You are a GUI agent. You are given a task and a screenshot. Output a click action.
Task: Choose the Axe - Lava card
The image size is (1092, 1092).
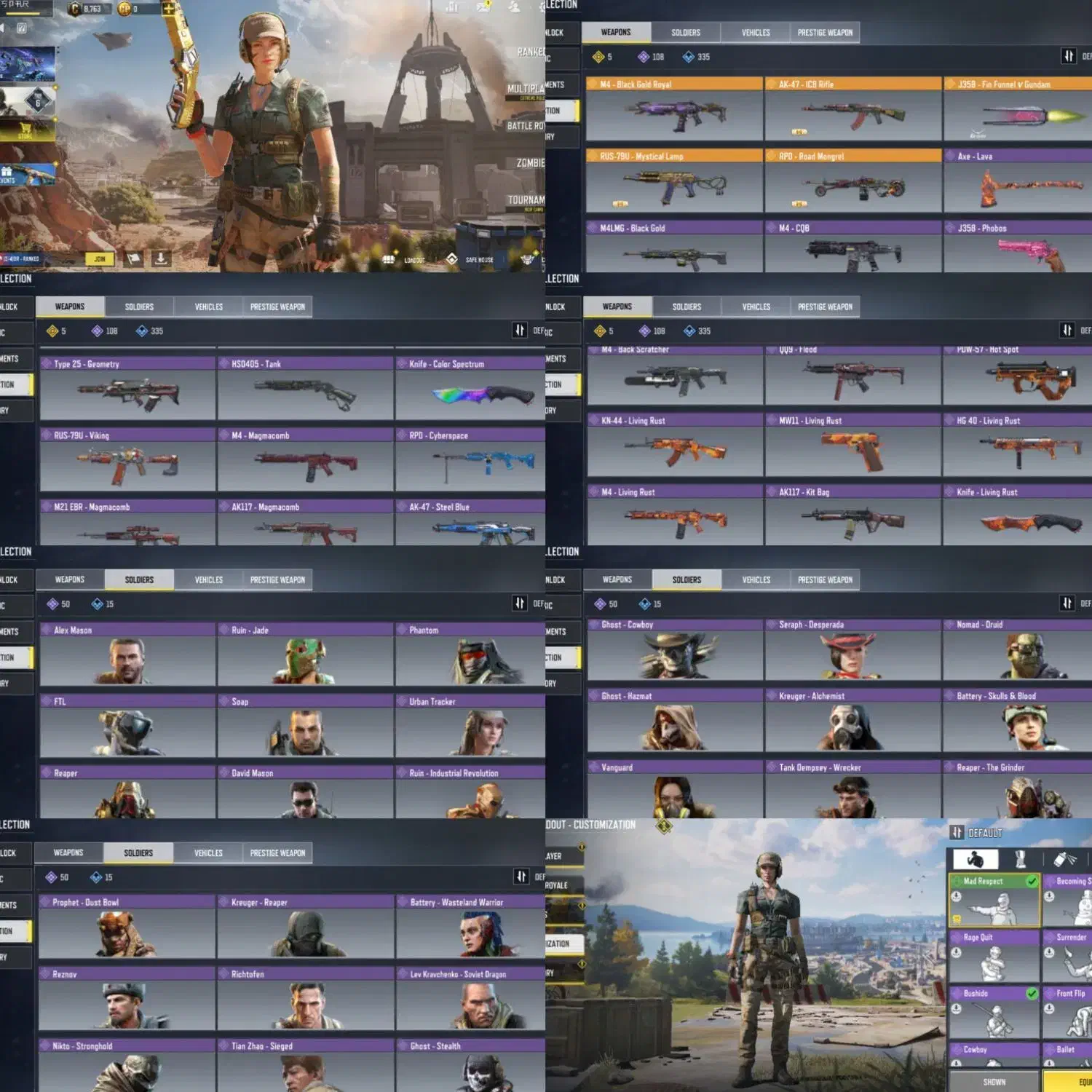coord(1018,181)
